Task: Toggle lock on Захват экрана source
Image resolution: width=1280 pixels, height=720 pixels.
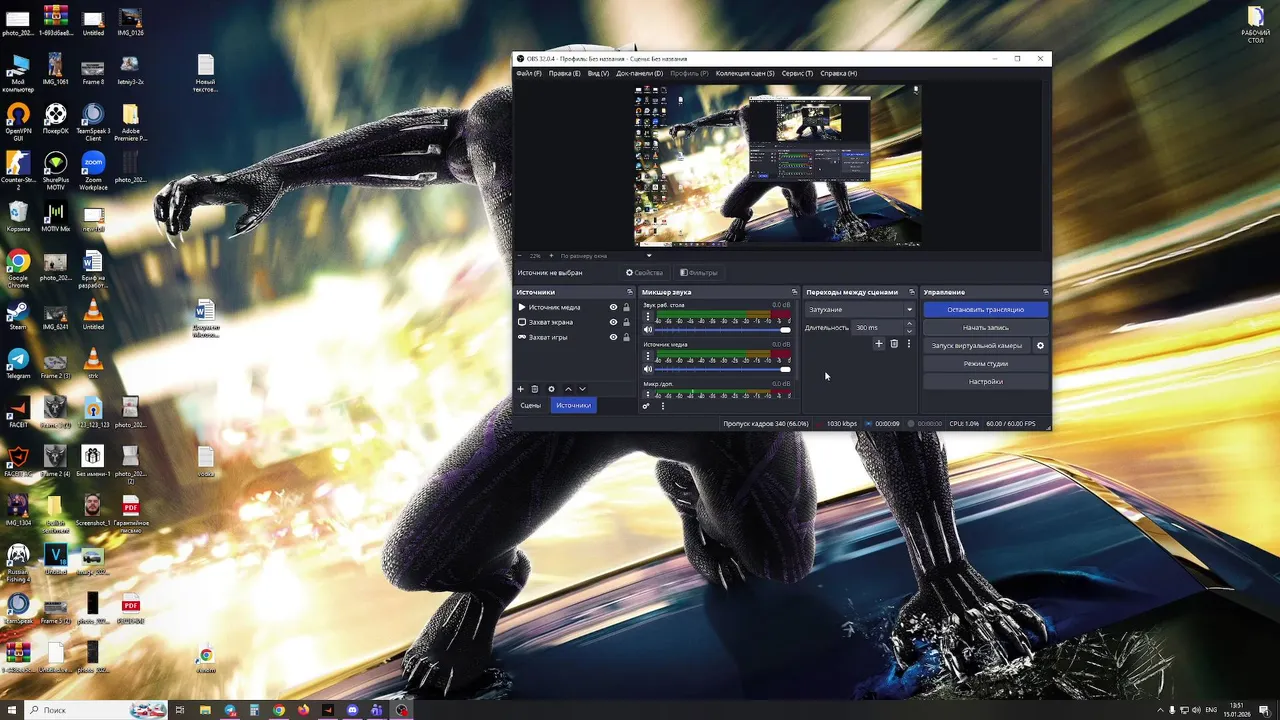Action: [x=627, y=322]
